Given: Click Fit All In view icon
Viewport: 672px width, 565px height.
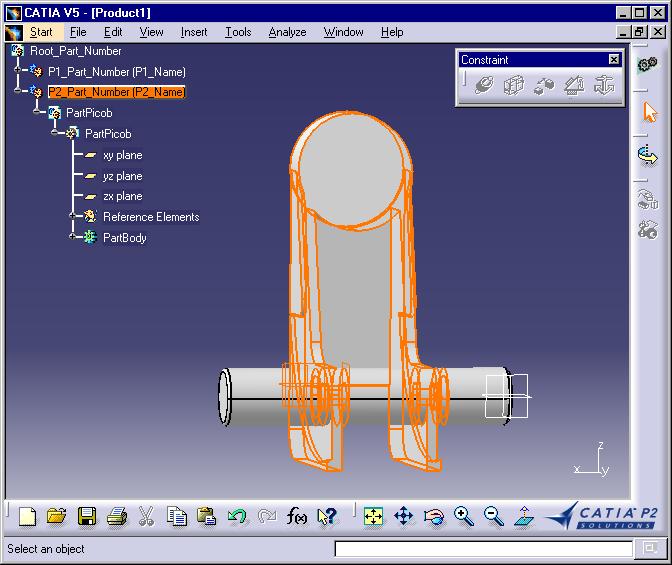Looking at the screenshot, I should point(373,516).
